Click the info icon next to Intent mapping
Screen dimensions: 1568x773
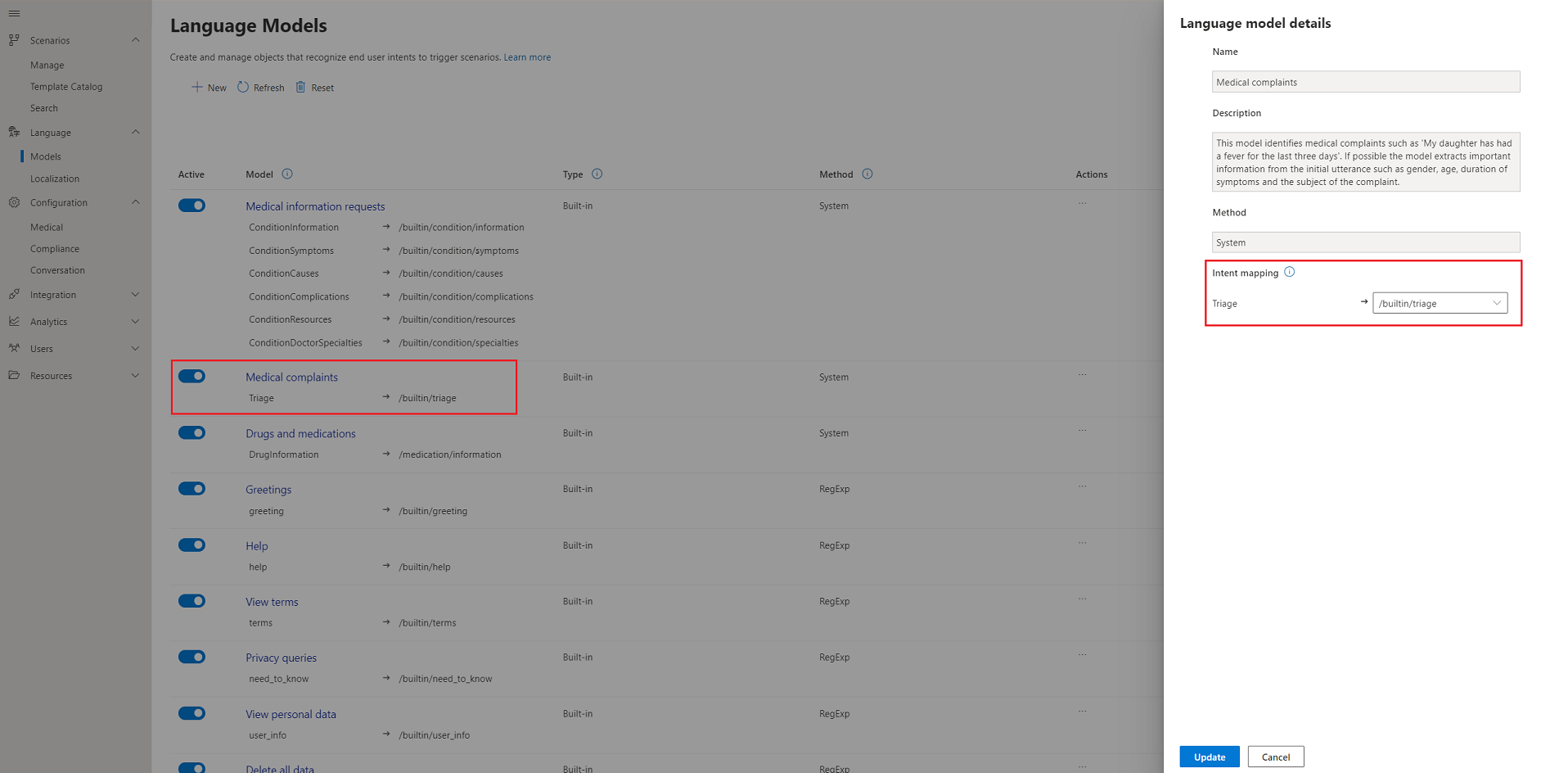(x=1291, y=272)
